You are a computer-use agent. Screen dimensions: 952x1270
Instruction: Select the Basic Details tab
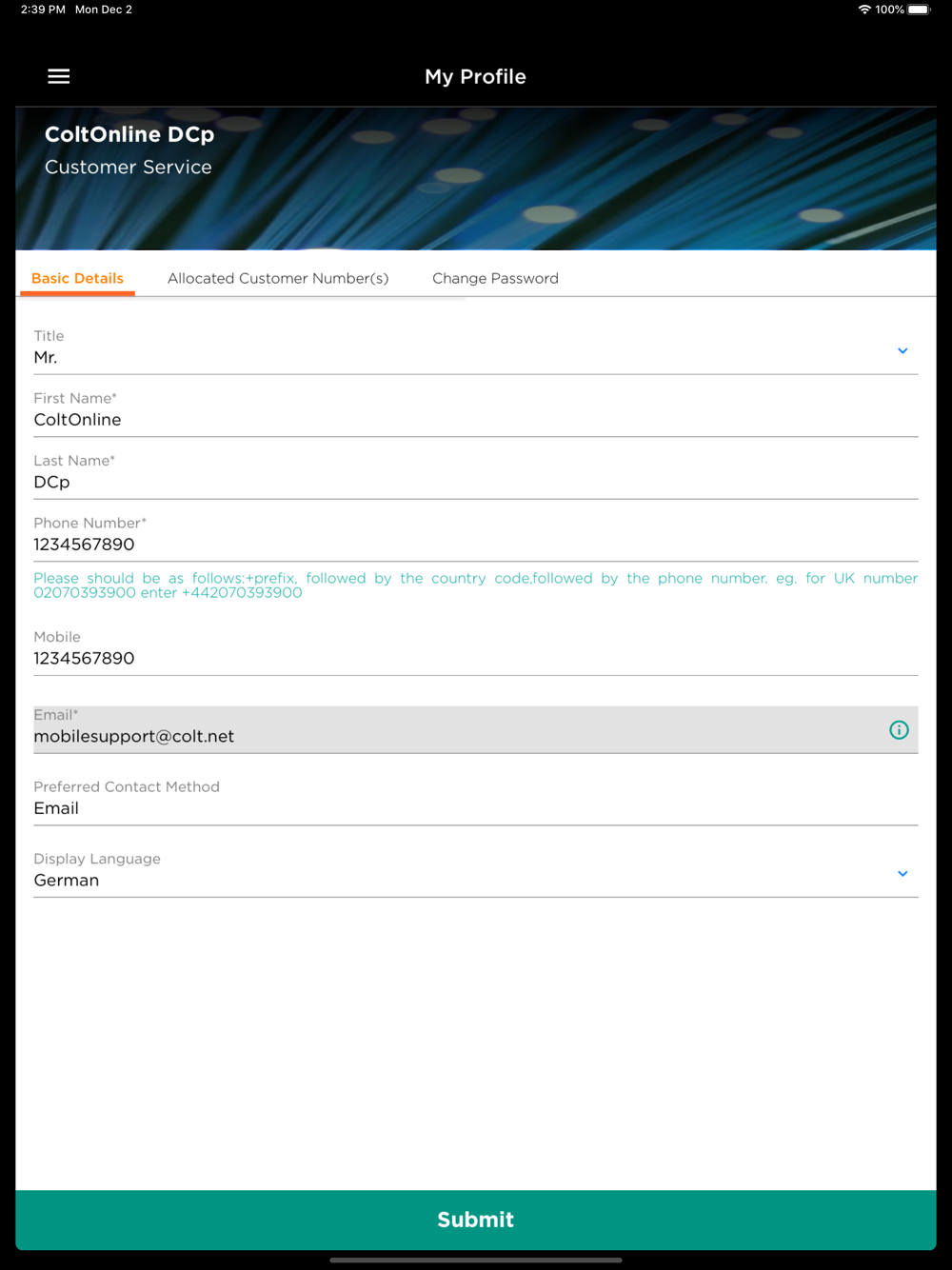77,278
